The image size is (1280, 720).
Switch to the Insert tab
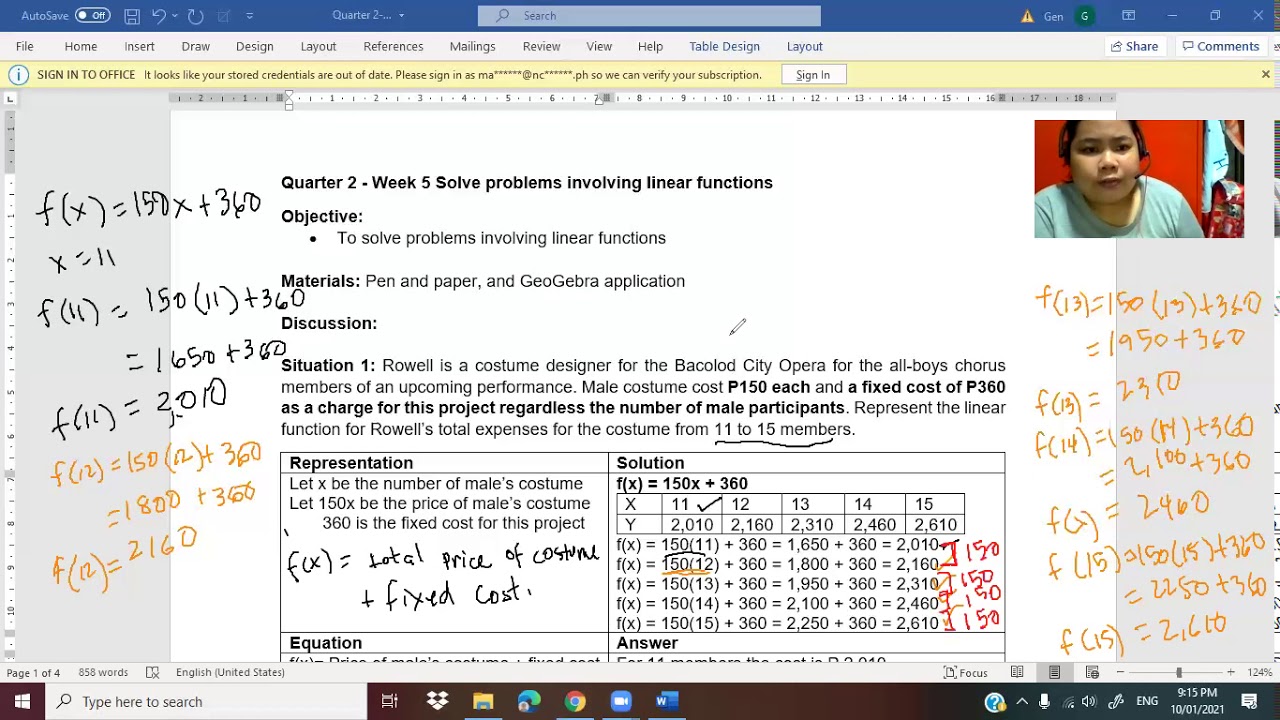(139, 46)
